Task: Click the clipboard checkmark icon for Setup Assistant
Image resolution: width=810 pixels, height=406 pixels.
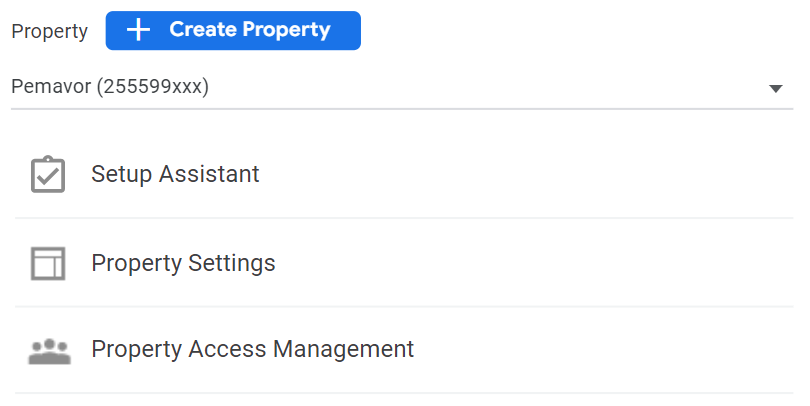Action: click(x=47, y=175)
